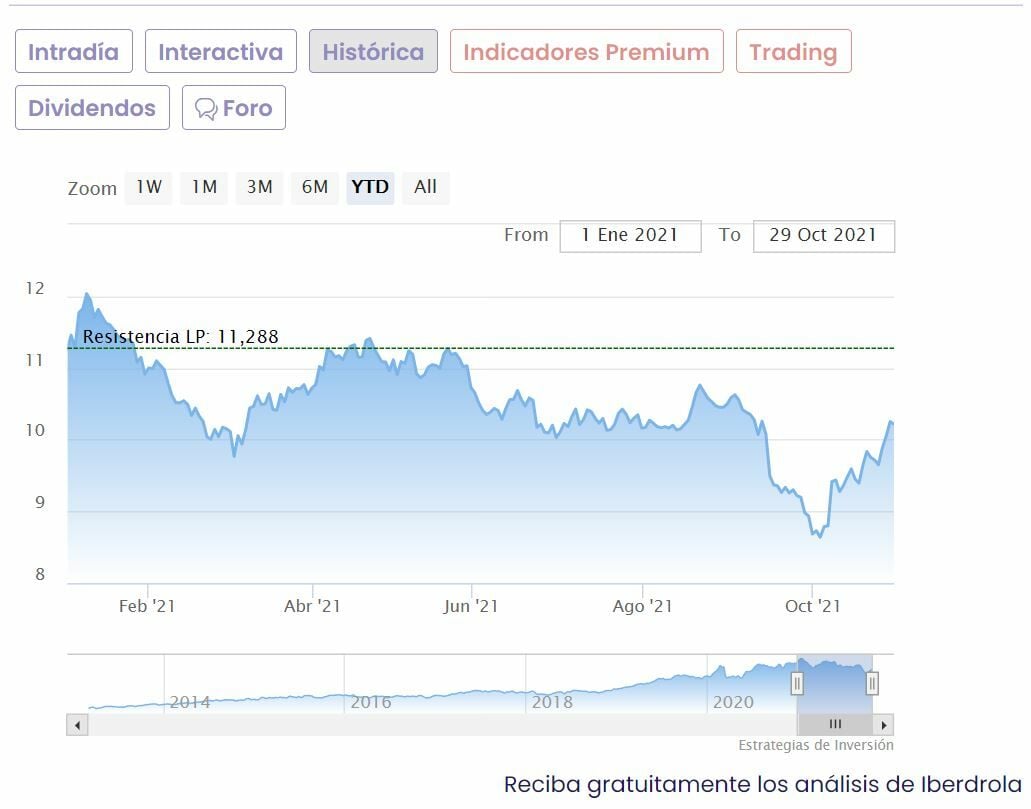Viewport: 1031px width, 809px height.
Task: Select the Histórica tab
Action: click(x=373, y=52)
